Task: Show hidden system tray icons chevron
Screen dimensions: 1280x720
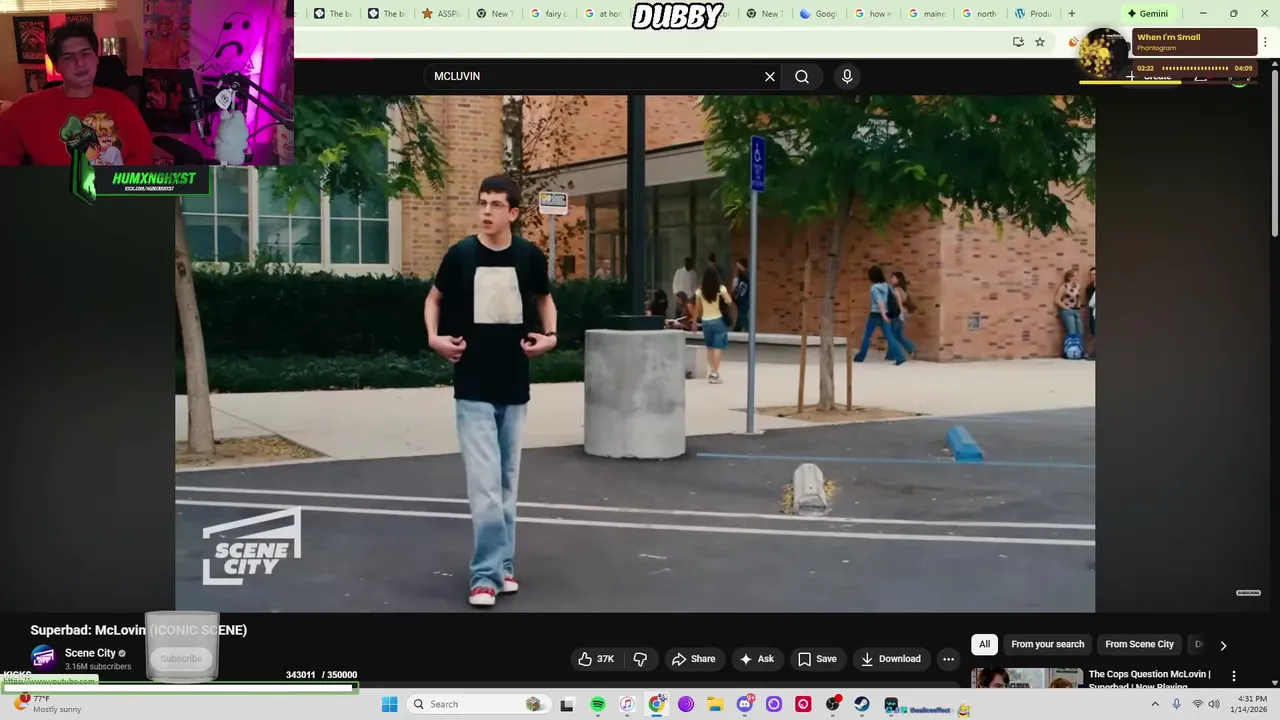Action: [1155, 704]
